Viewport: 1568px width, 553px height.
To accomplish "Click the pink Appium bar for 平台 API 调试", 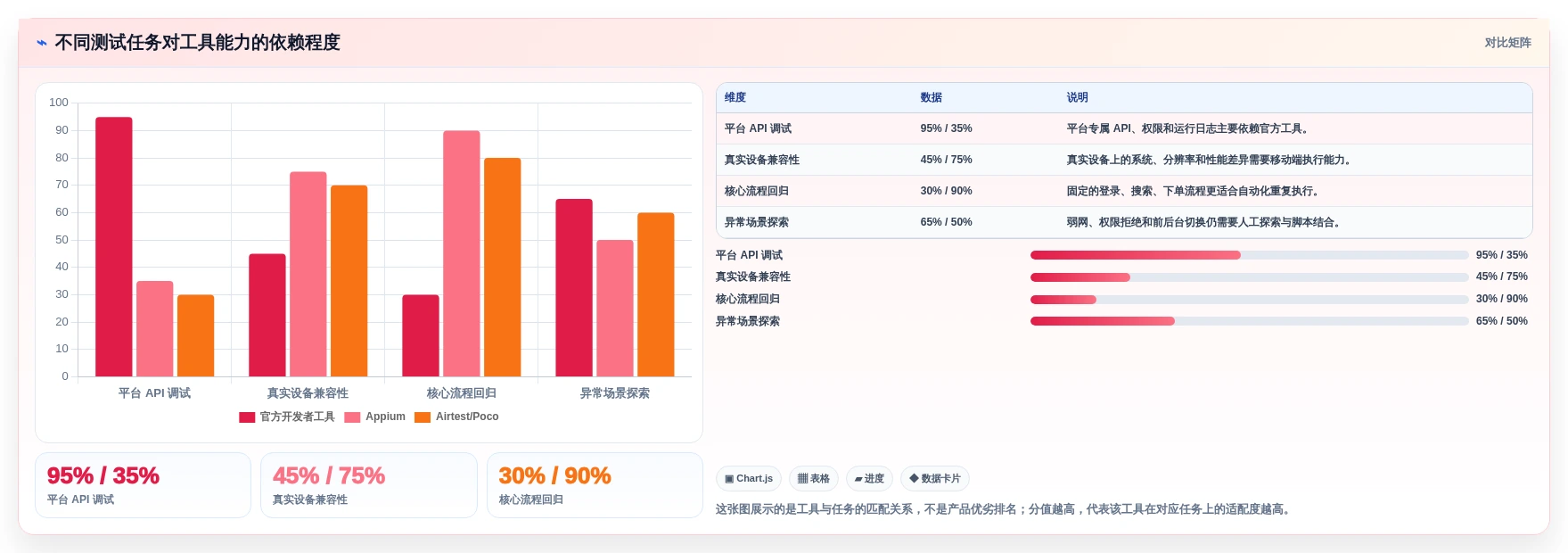I will click(155, 329).
